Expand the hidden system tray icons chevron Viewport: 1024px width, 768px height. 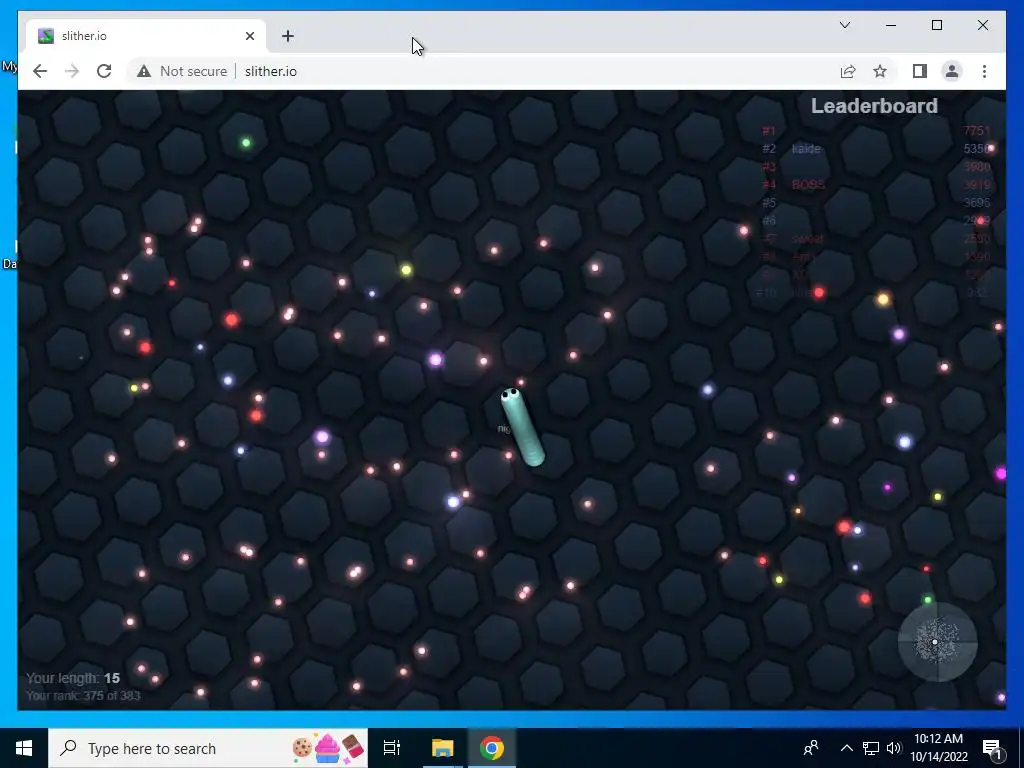846,748
